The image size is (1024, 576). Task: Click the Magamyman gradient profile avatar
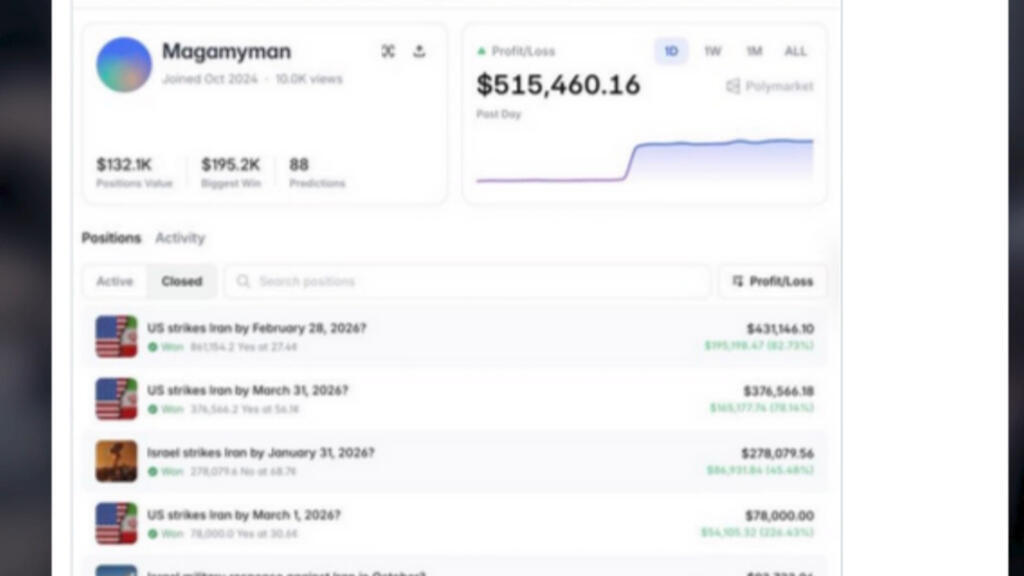tap(124, 65)
